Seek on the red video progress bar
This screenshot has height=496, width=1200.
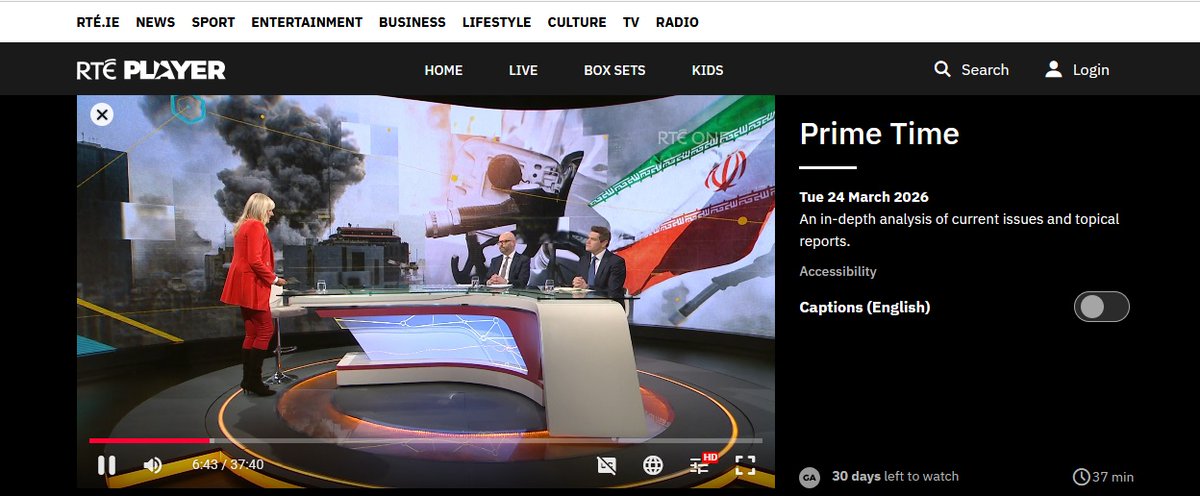(x=425, y=440)
